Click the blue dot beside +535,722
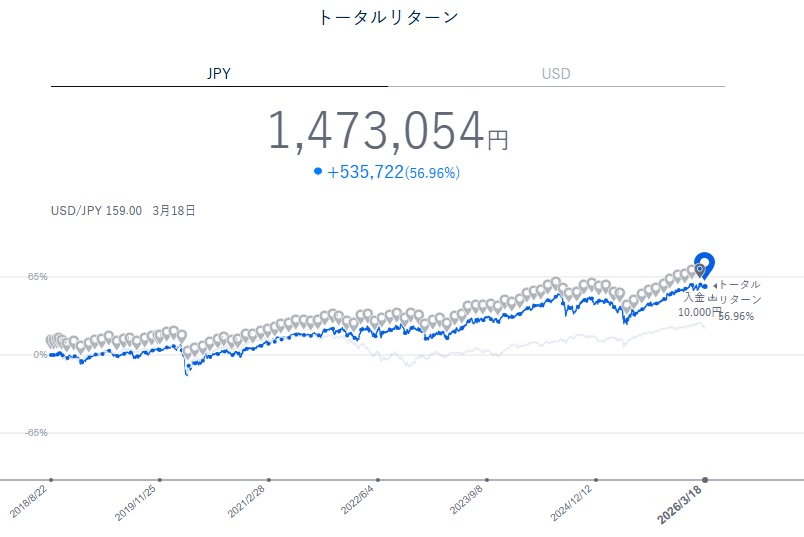 click(318, 172)
